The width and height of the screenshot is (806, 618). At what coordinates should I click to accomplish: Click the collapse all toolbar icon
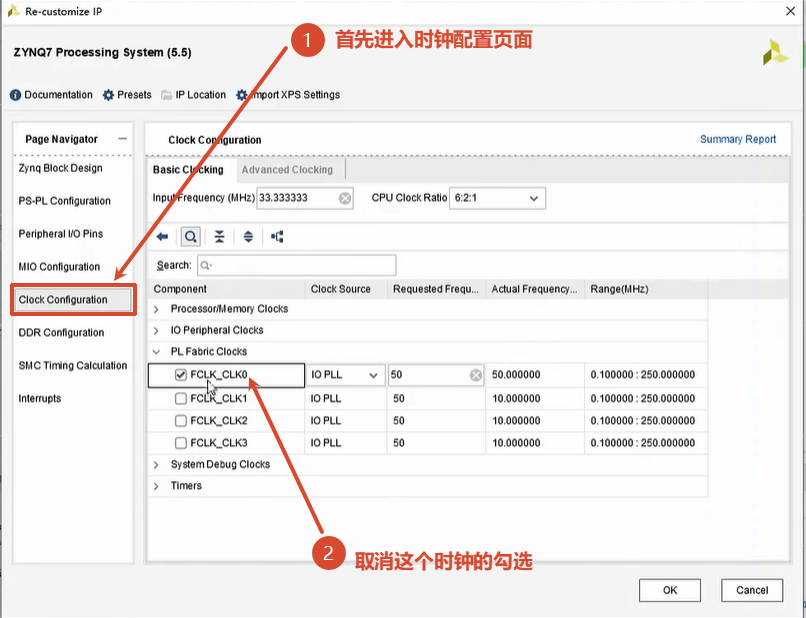[x=219, y=237]
